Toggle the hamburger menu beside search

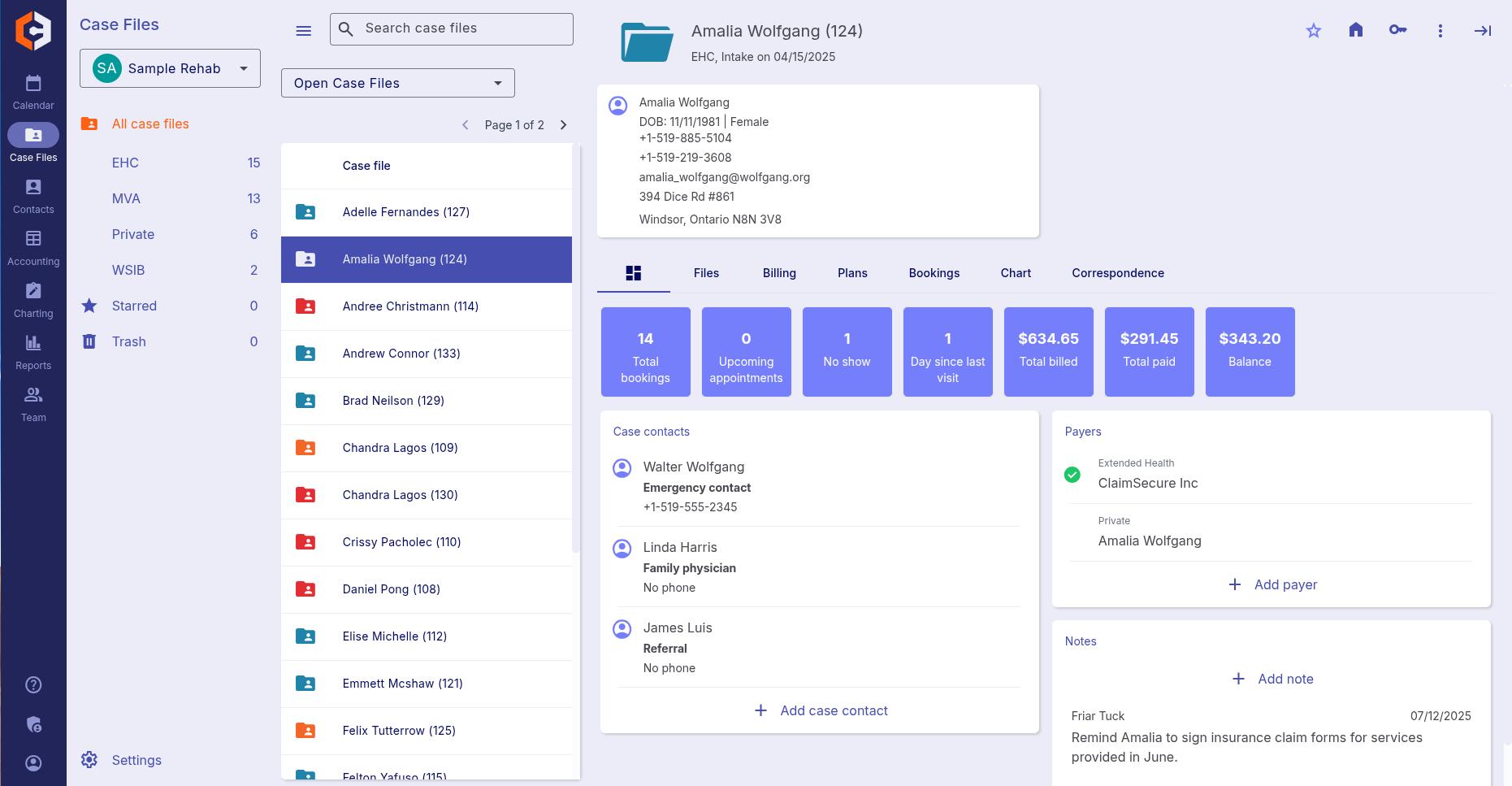[x=304, y=31]
